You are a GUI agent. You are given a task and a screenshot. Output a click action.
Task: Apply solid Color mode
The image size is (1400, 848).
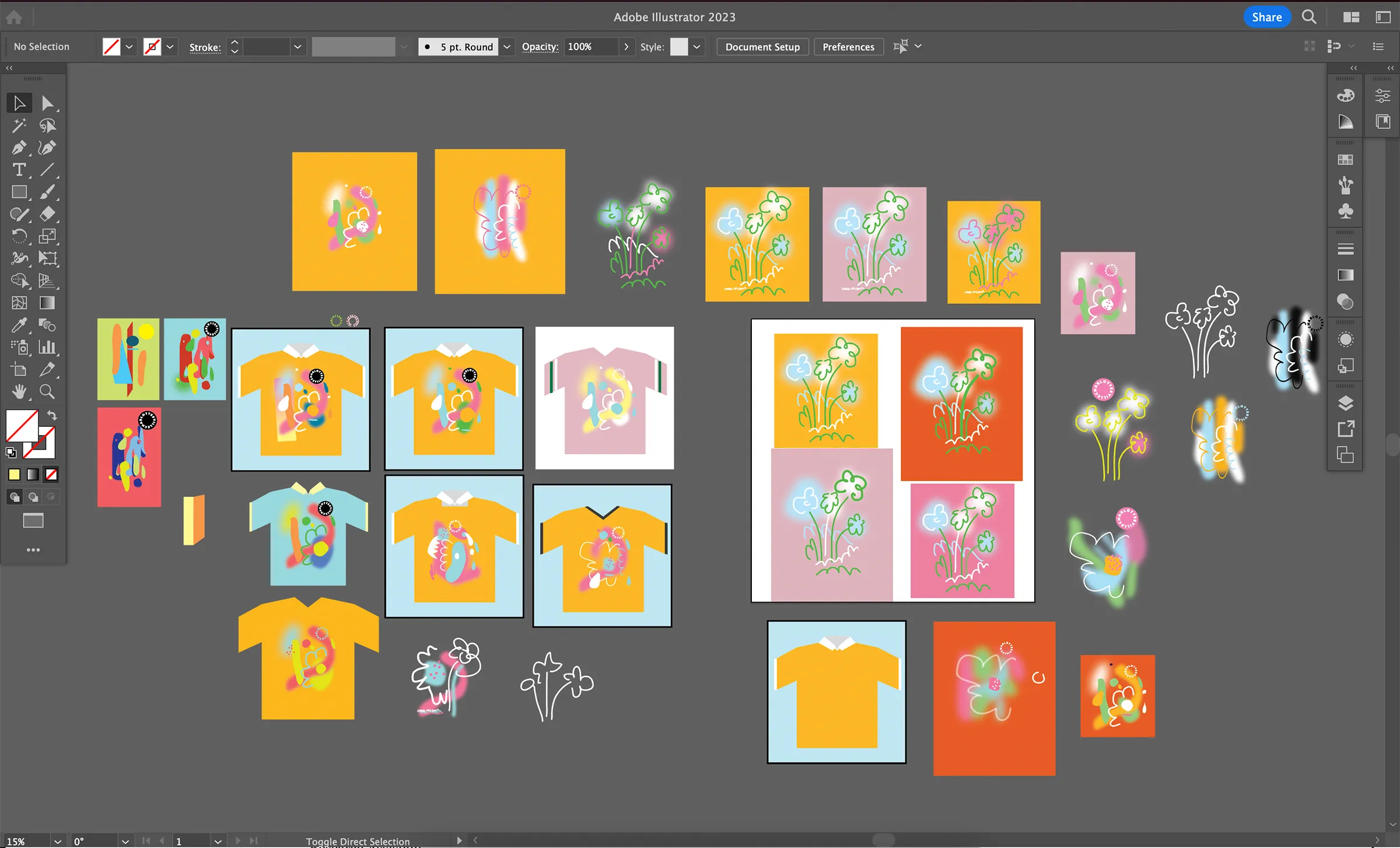15,475
